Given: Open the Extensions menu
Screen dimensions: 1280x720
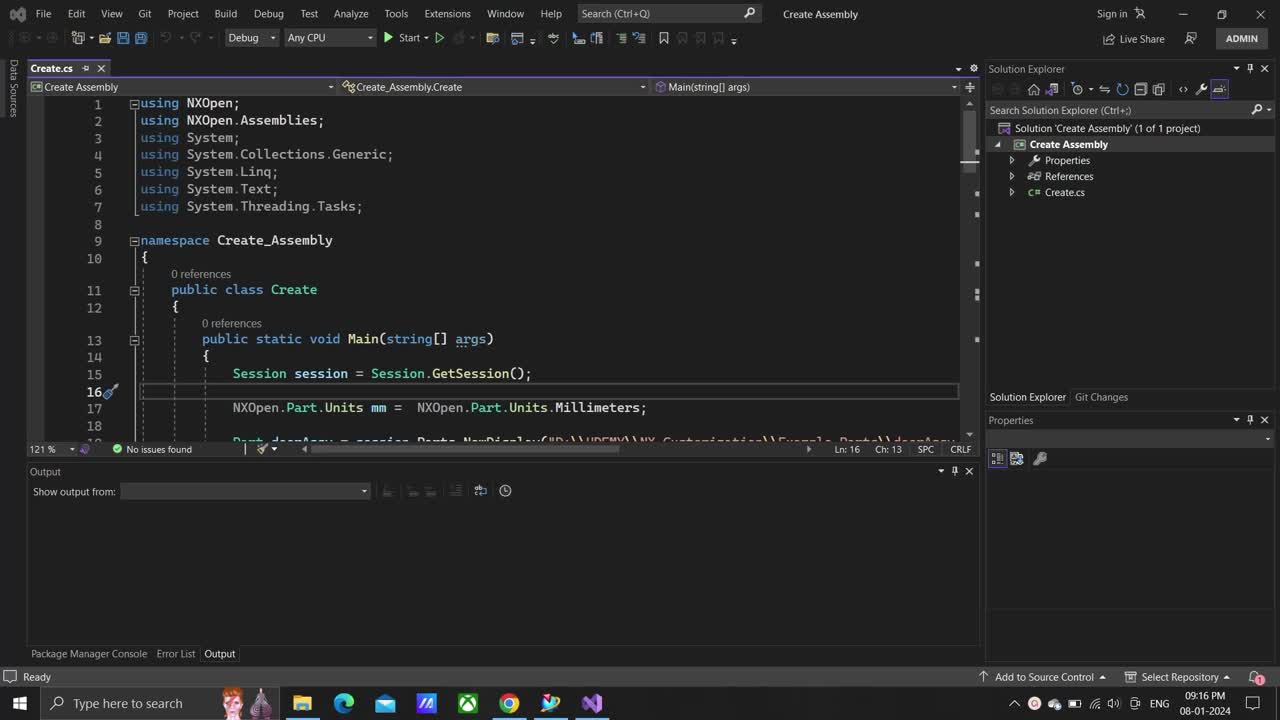Looking at the screenshot, I should point(447,14).
